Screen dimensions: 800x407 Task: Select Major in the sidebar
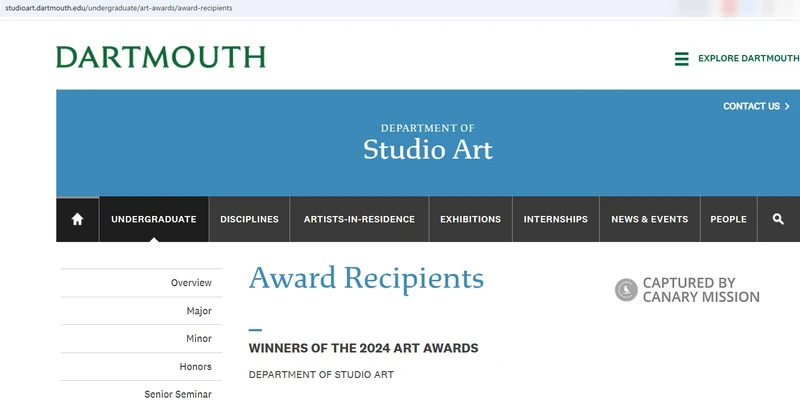(x=198, y=311)
